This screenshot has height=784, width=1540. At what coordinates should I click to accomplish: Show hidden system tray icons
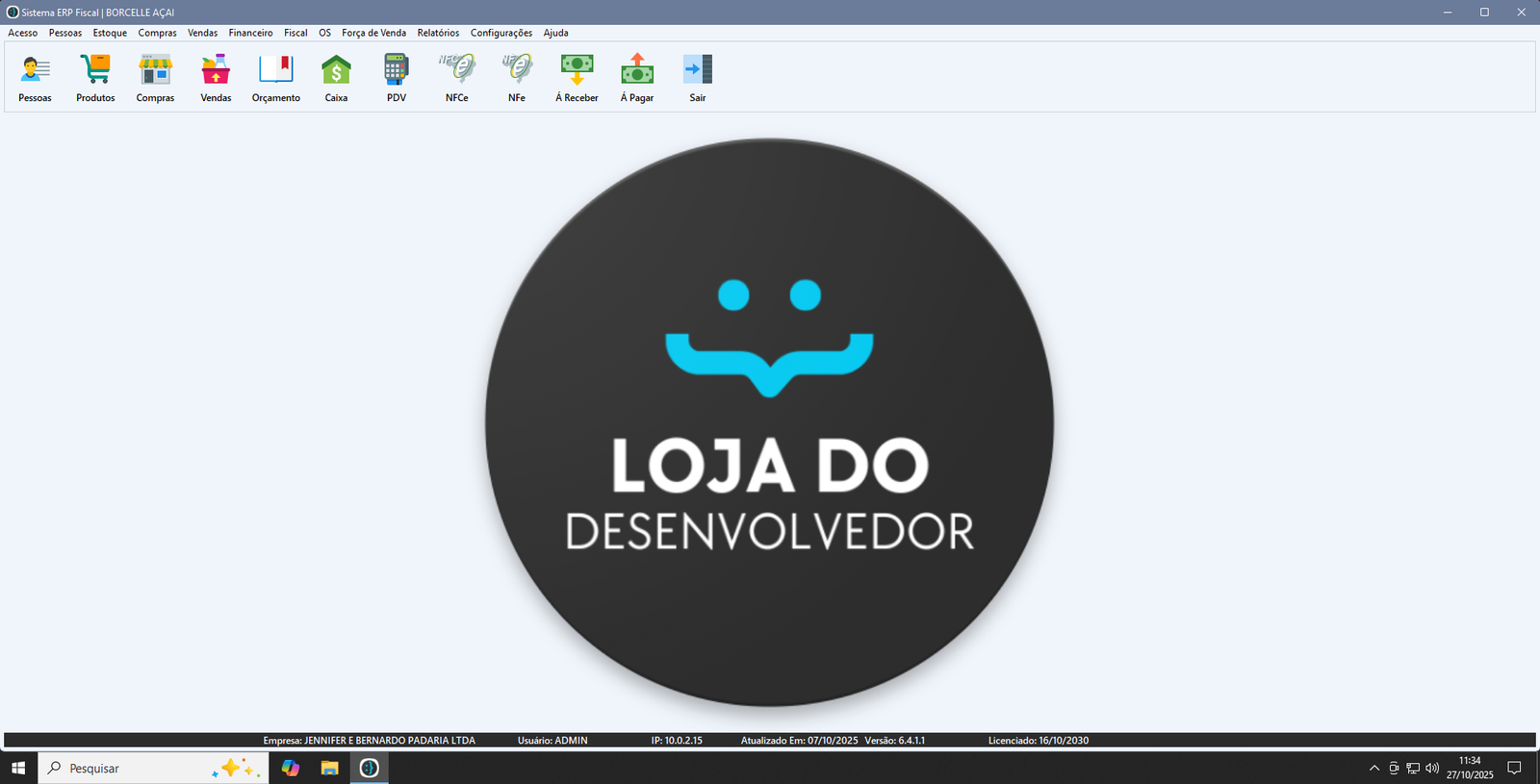click(1373, 768)
